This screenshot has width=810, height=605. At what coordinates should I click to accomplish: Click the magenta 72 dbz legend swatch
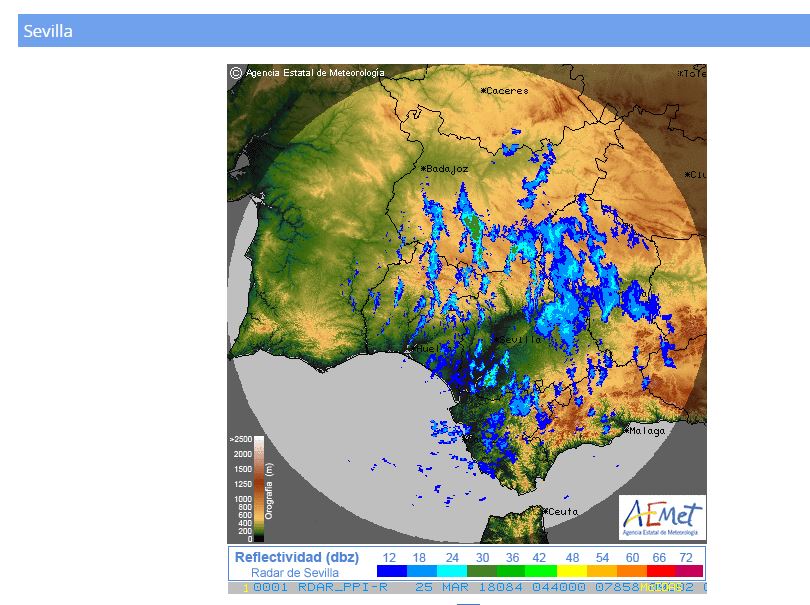pos(689,572)
